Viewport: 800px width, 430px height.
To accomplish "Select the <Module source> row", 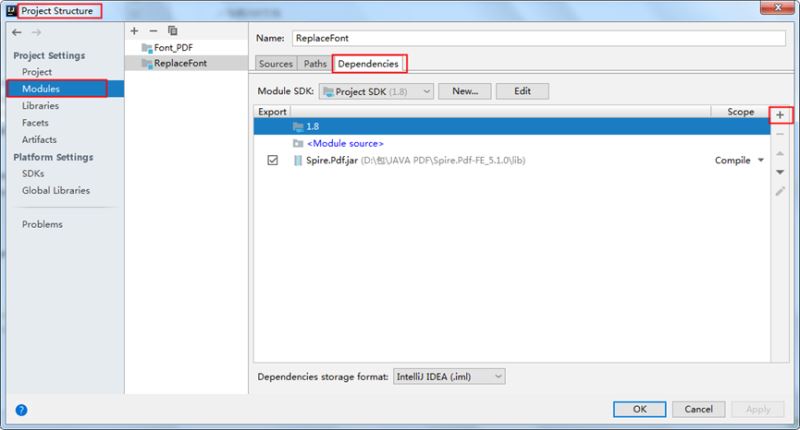I will (x=512, y=143).
